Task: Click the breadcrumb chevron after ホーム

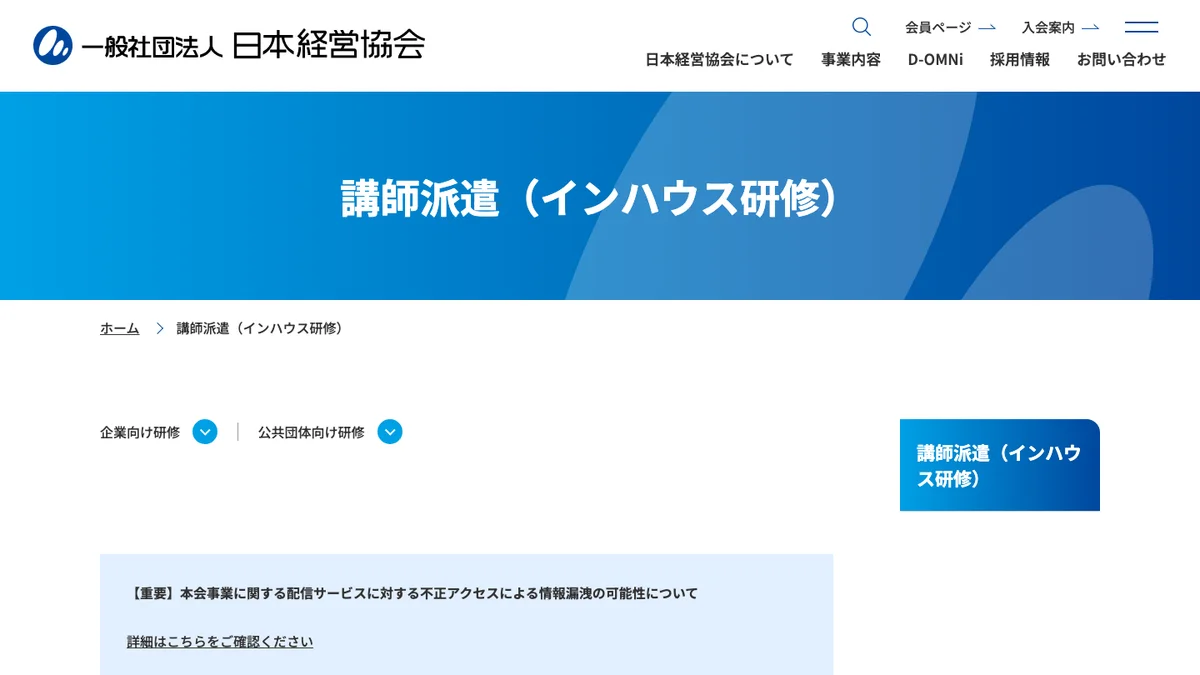Action: pos(159,328)
